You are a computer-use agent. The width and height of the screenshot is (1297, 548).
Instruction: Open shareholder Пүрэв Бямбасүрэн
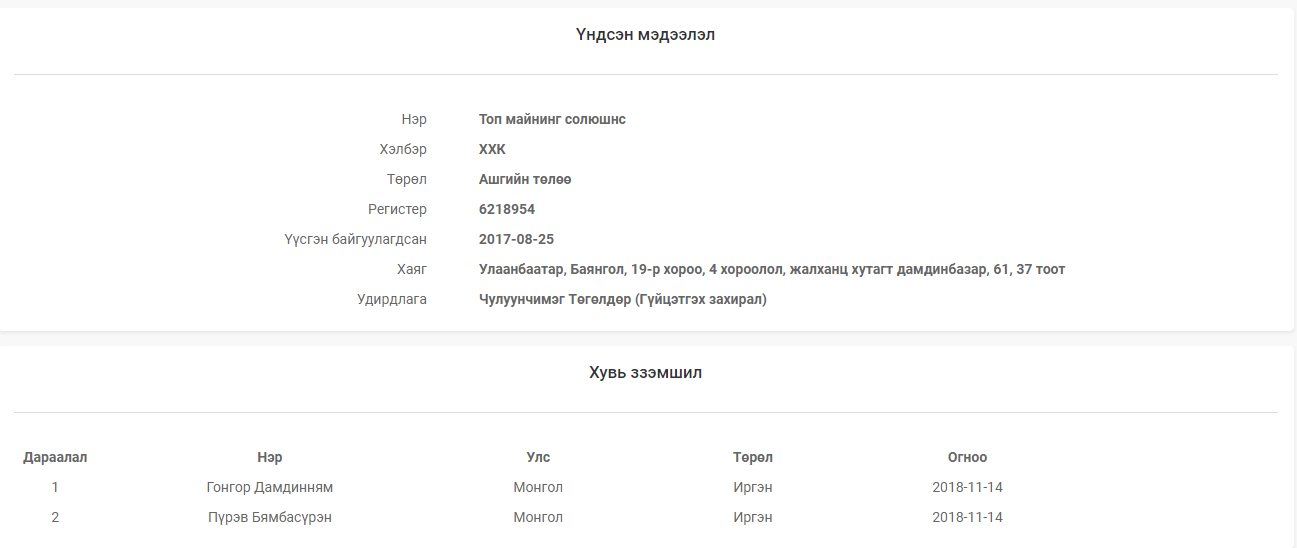(x=269, y=517)
